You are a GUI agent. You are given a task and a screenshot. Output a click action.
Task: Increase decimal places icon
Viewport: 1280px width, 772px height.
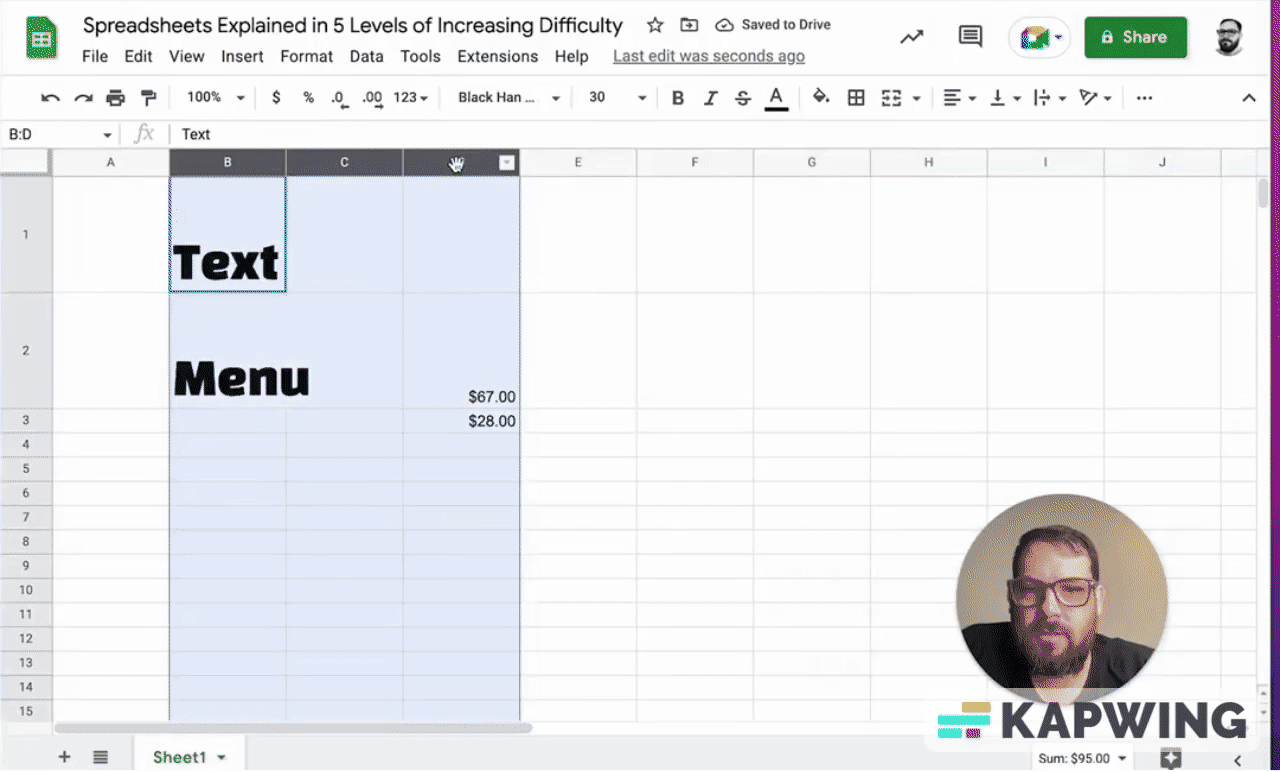click(x=372, y=98)
